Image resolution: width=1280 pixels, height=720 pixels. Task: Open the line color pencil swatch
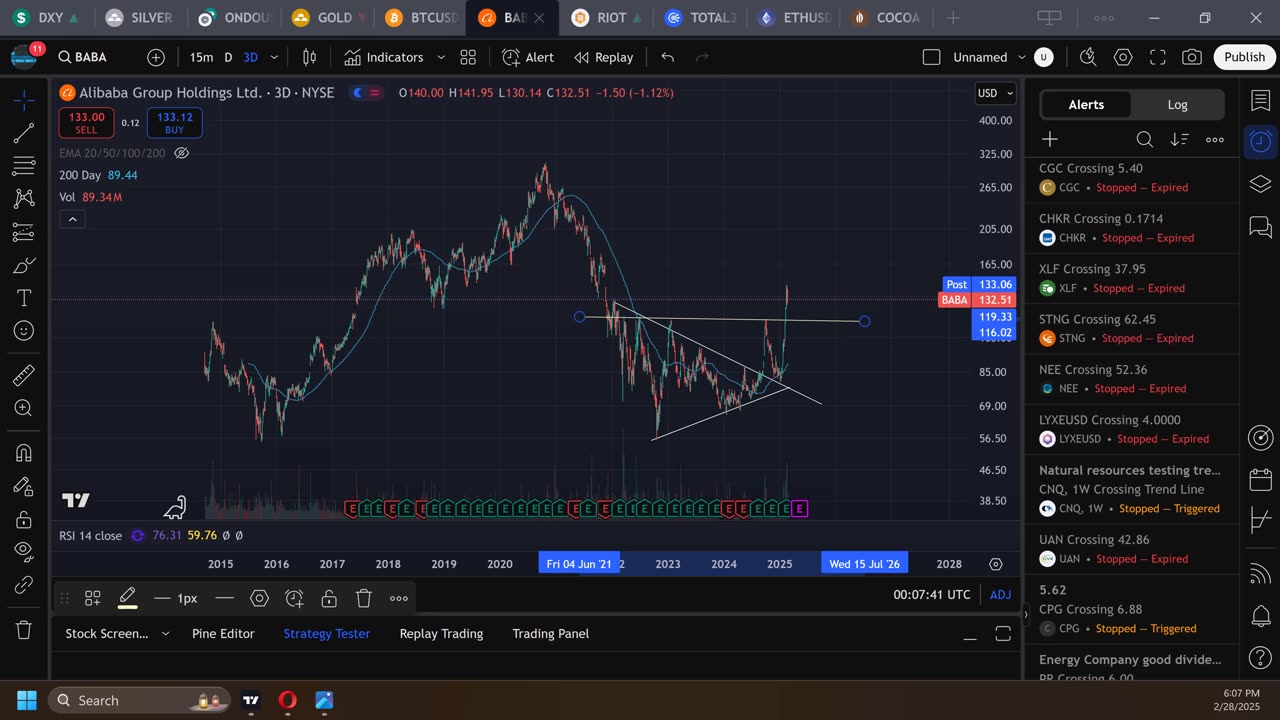128,598
